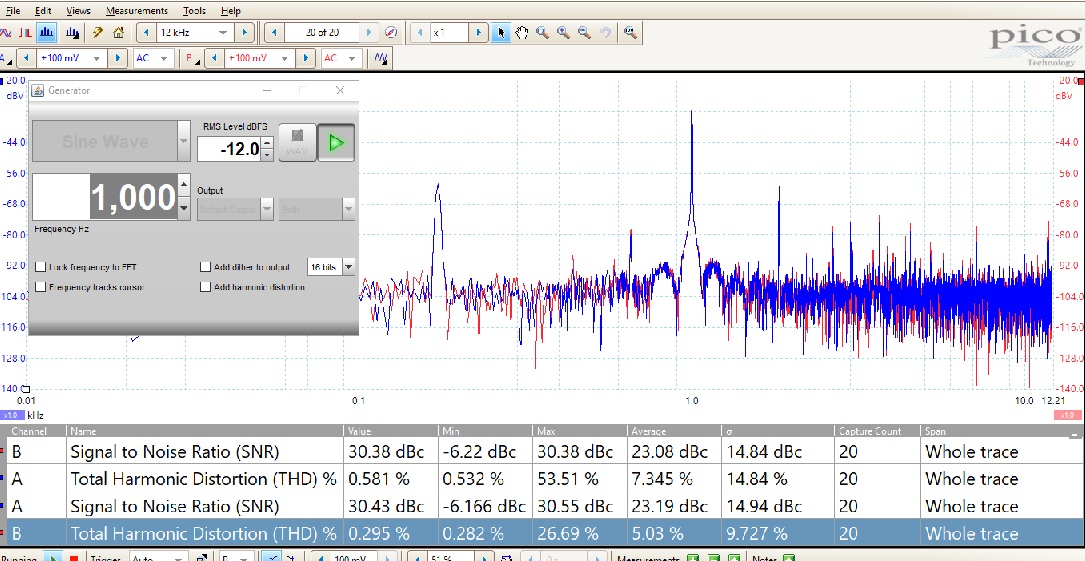This screenshot has width=1085, height=561.
Task: Open the Both channel output dropdown
Action: (349, 209)
